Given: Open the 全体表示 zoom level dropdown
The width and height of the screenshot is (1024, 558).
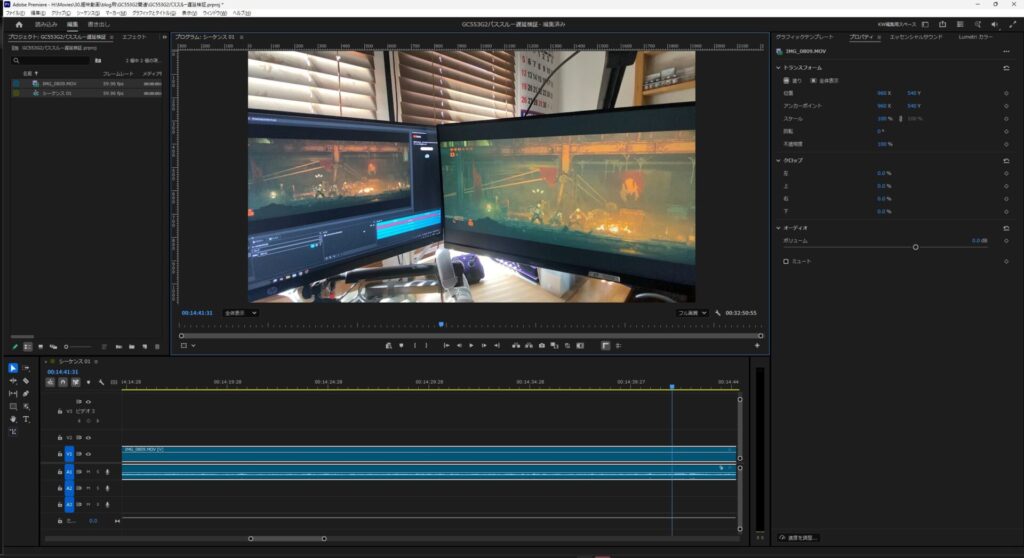Looking at the screenshot, I should coord(240,313).
